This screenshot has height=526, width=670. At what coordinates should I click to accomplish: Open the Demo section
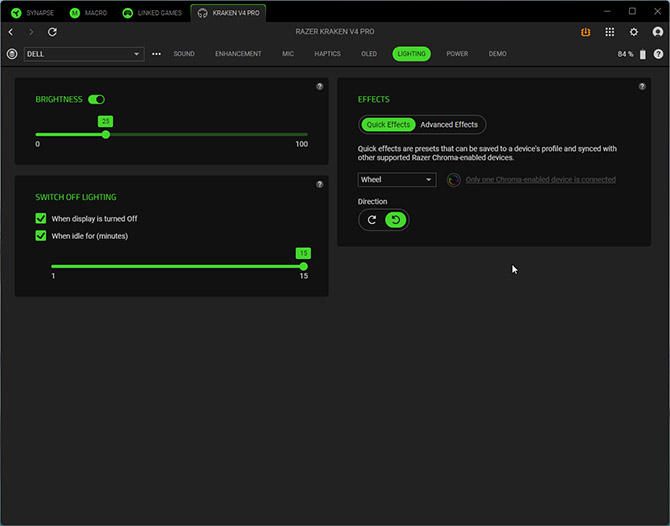(497, 54)
